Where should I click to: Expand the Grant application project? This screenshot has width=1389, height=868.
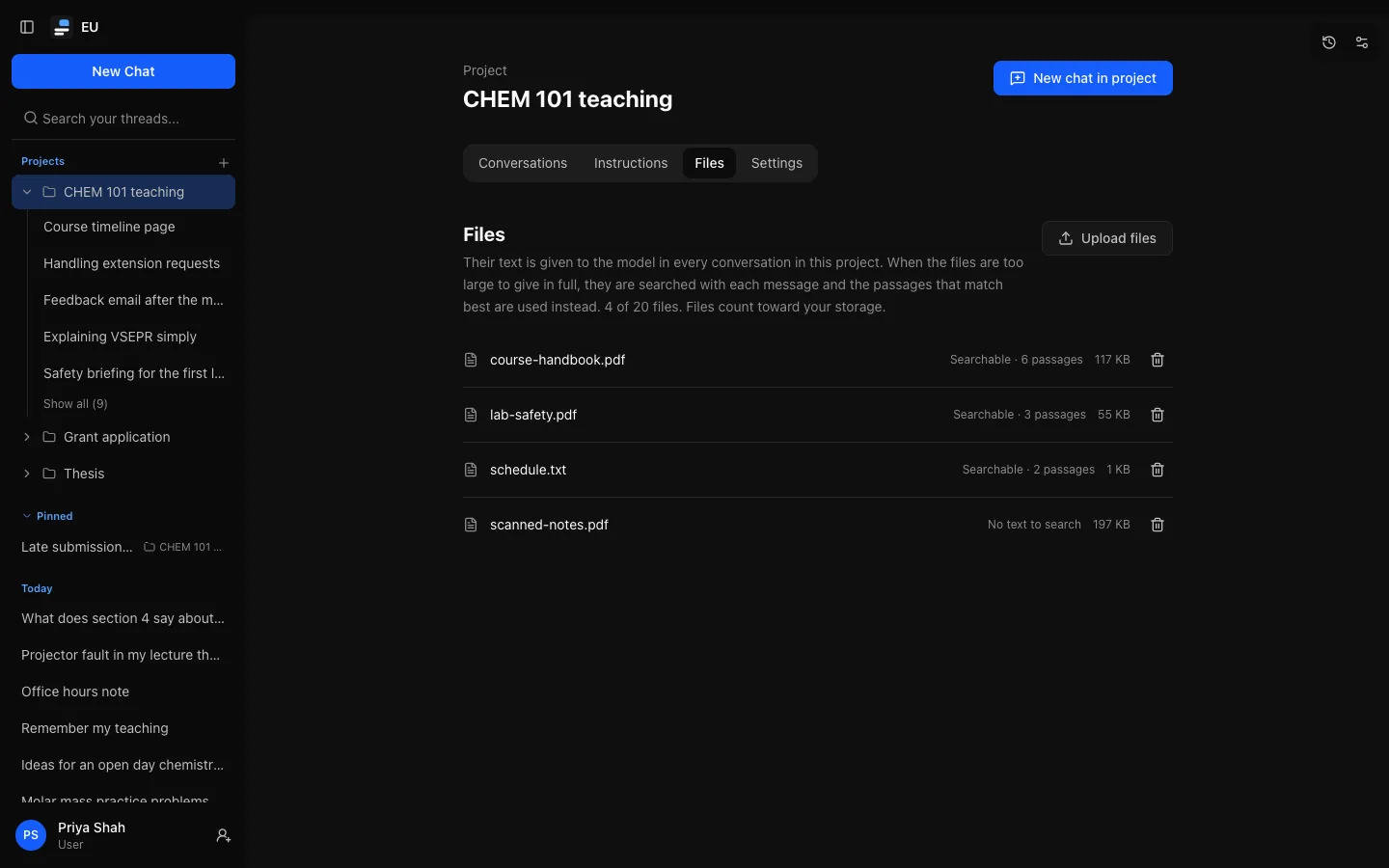point(27,437)
